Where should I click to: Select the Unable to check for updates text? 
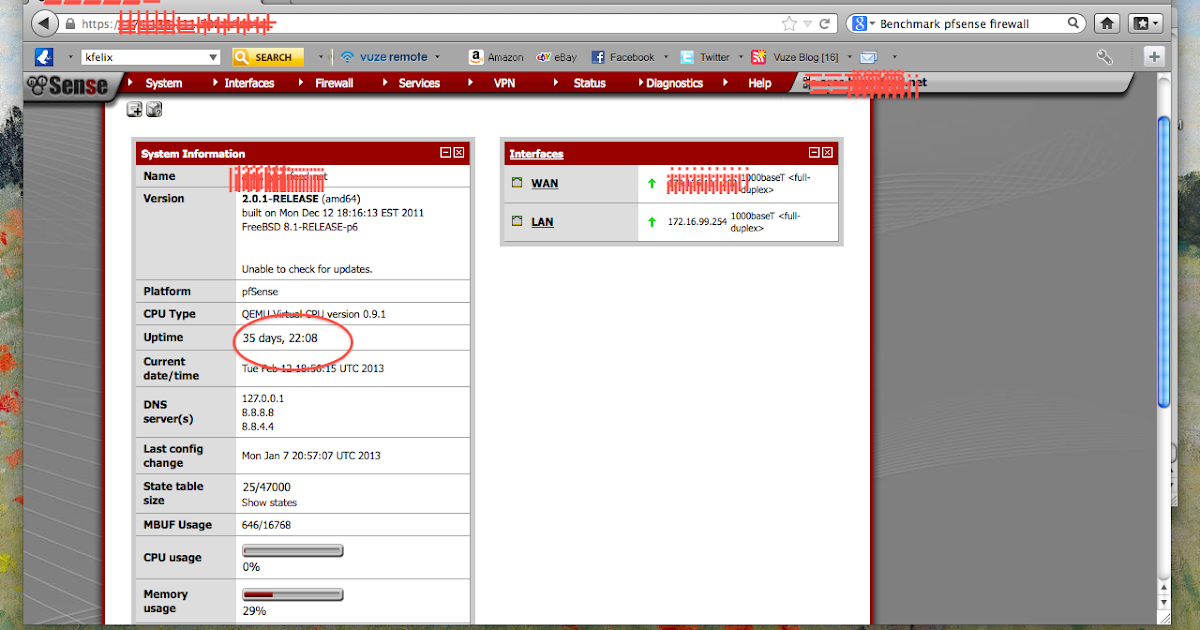coord(307,269)
